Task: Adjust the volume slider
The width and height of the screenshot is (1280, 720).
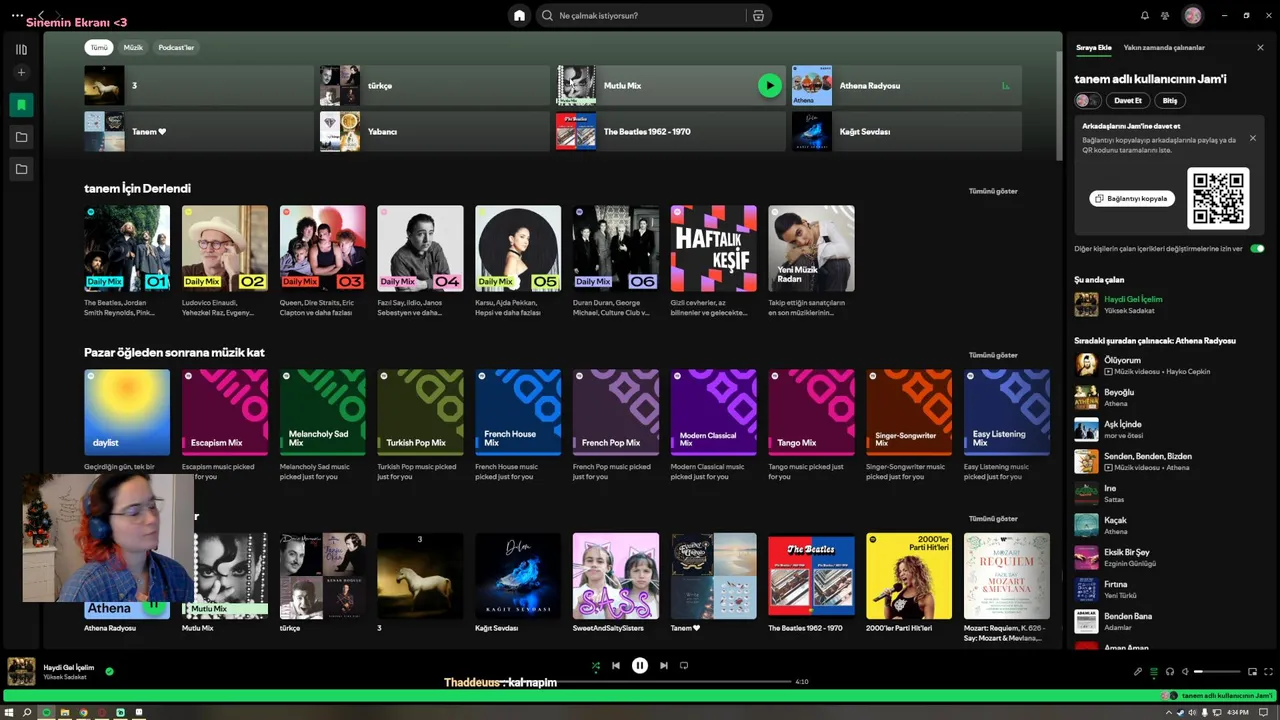Action: tap(1215, 672)
